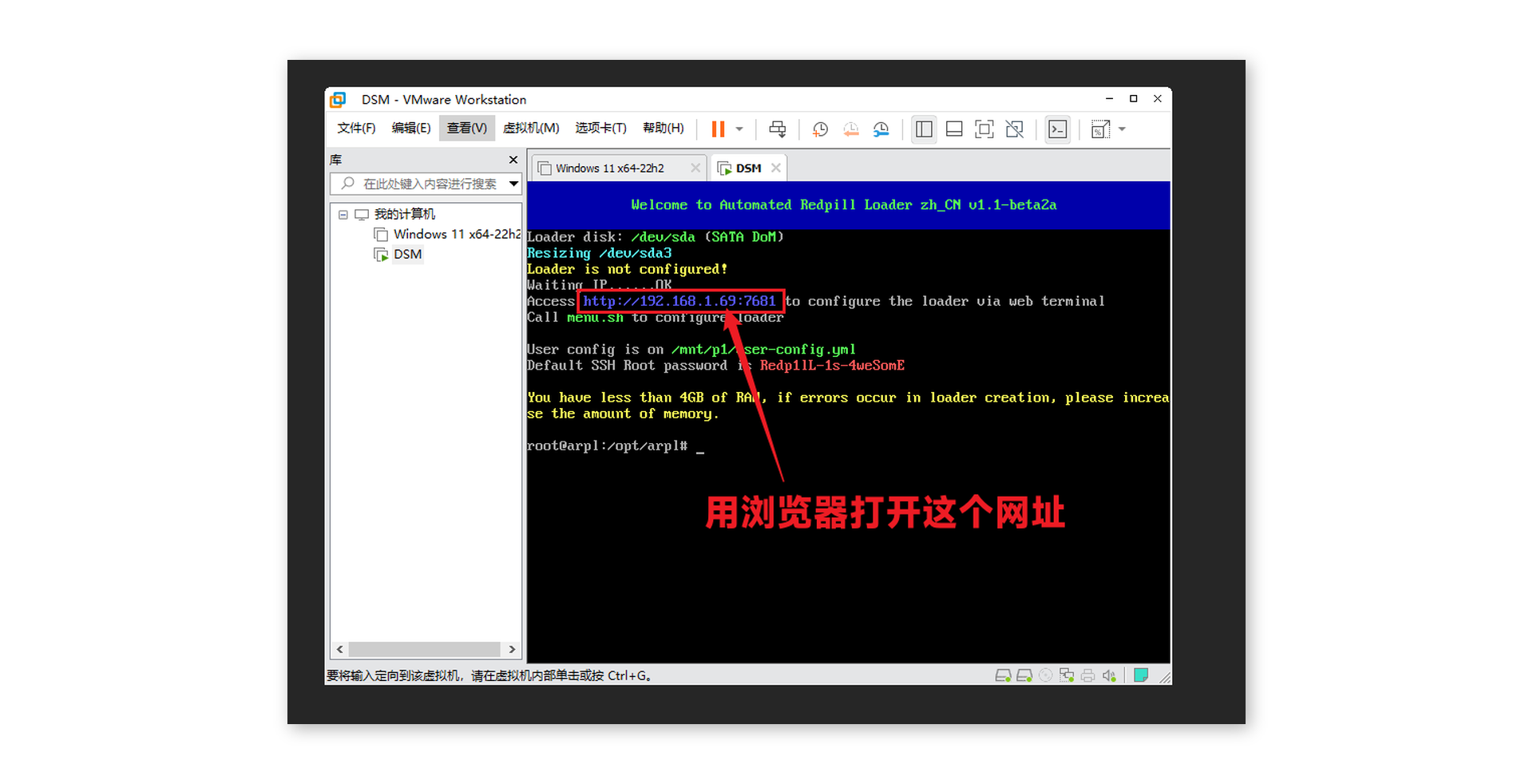Minimize the VMware Workstation window

1109,99
